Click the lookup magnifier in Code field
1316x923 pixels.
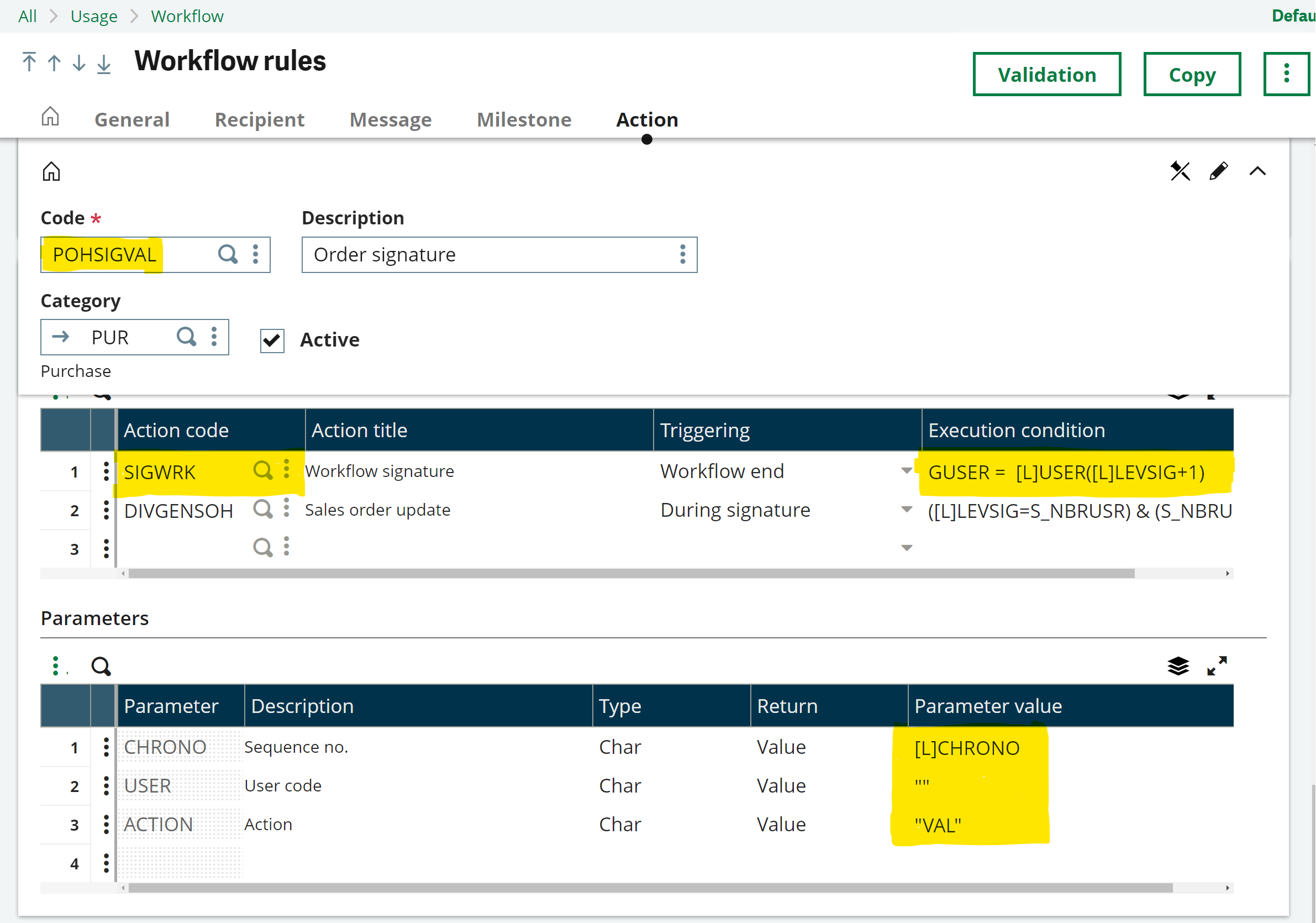228,254
